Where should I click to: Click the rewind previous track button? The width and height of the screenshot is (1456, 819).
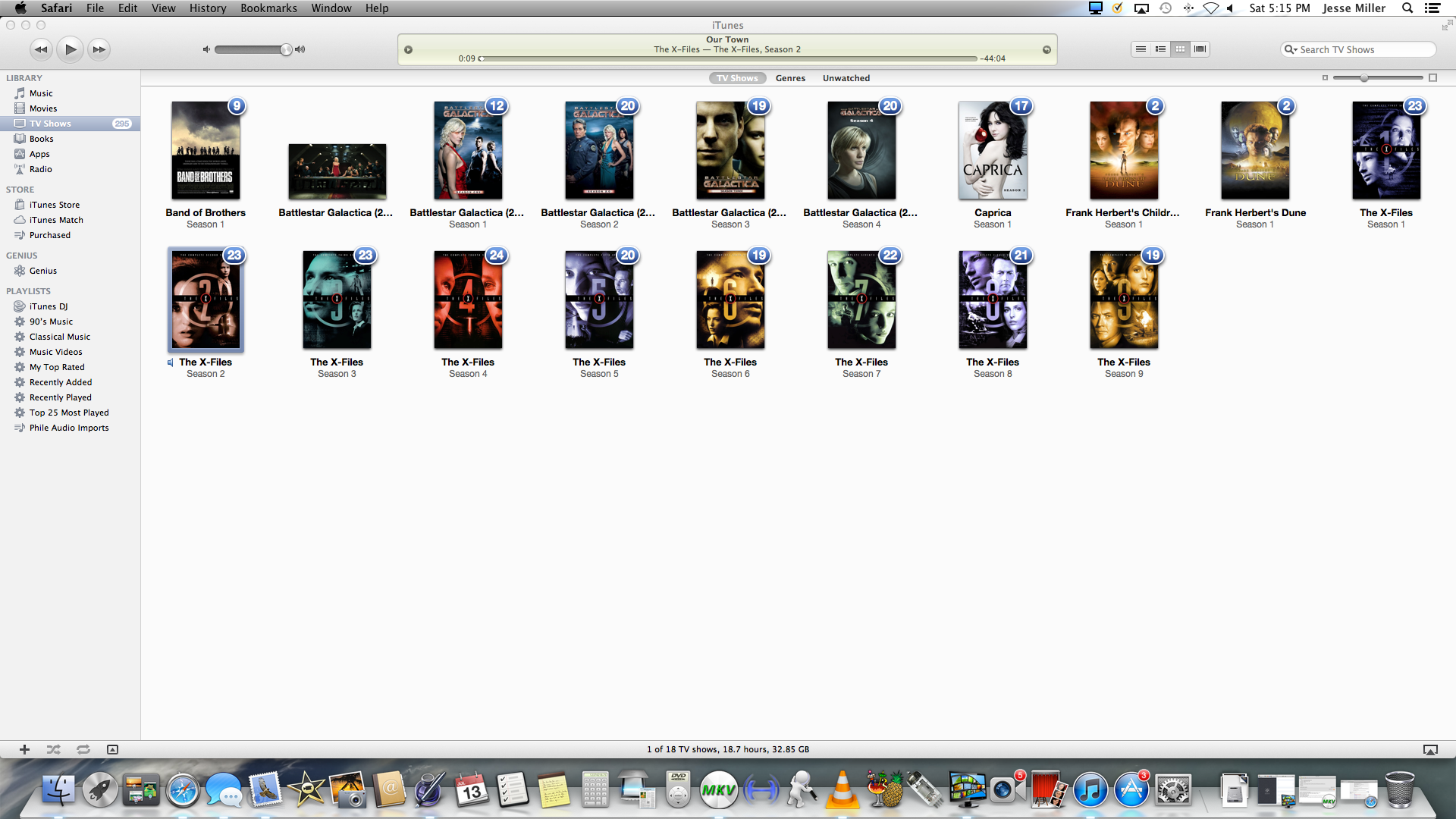41,49
